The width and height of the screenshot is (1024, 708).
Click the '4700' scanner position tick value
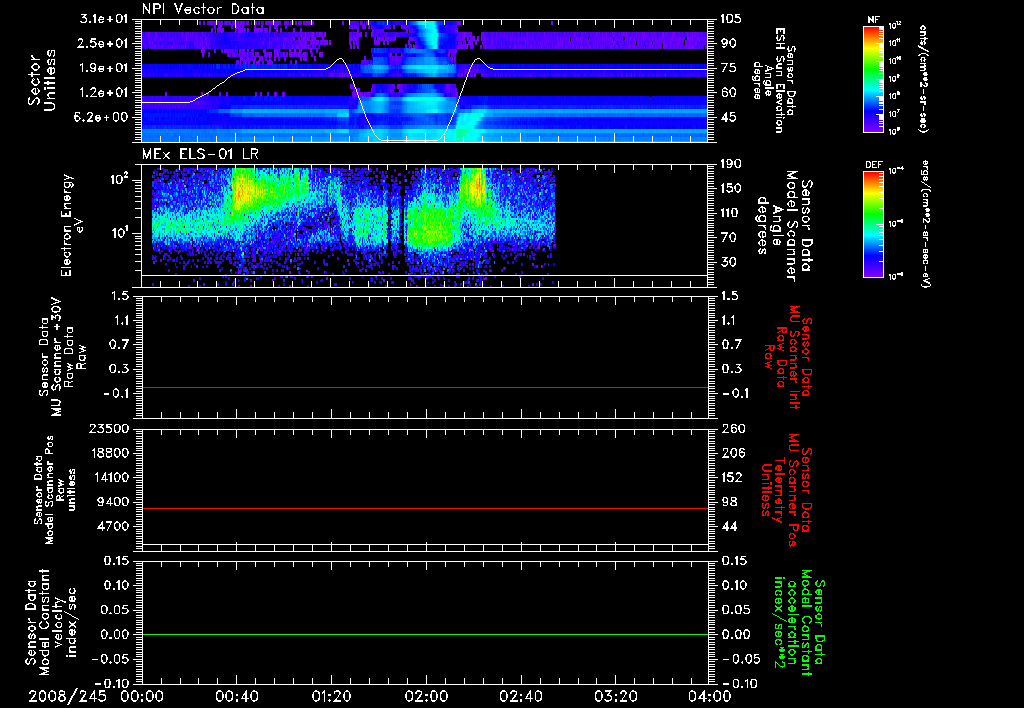114,526
